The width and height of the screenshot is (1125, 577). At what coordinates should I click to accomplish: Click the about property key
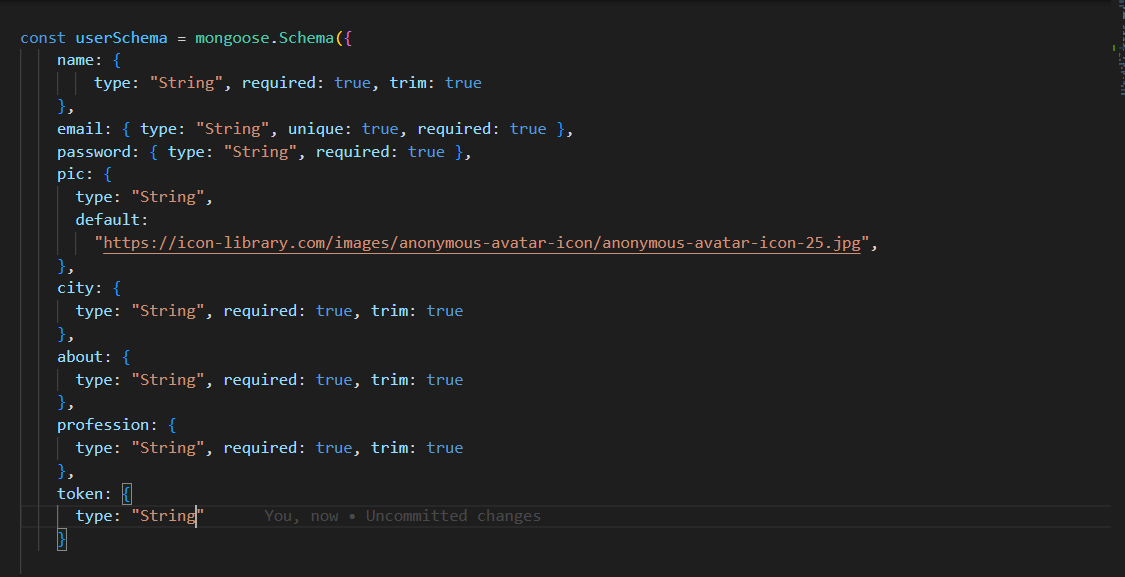coord(80,357)
